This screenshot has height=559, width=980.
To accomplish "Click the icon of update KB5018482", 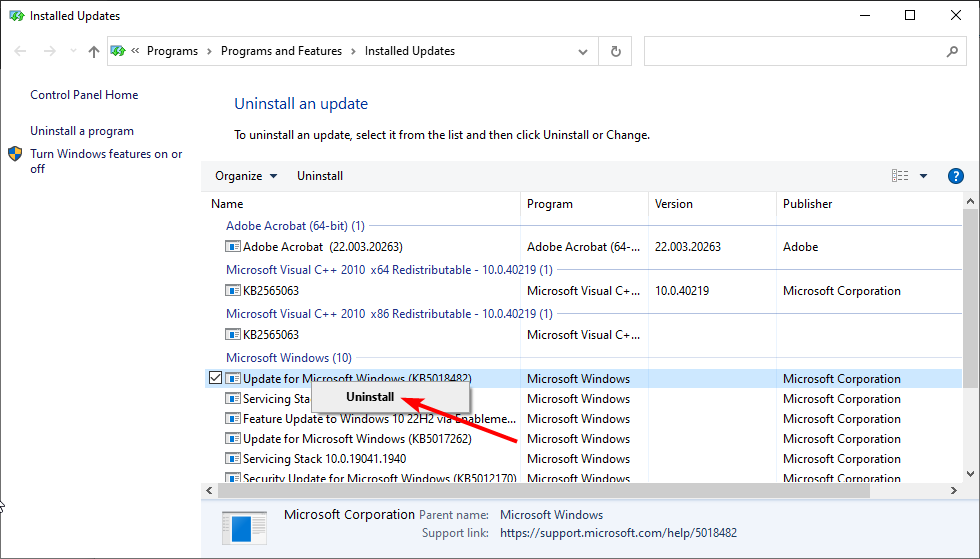I will [232, 378].
